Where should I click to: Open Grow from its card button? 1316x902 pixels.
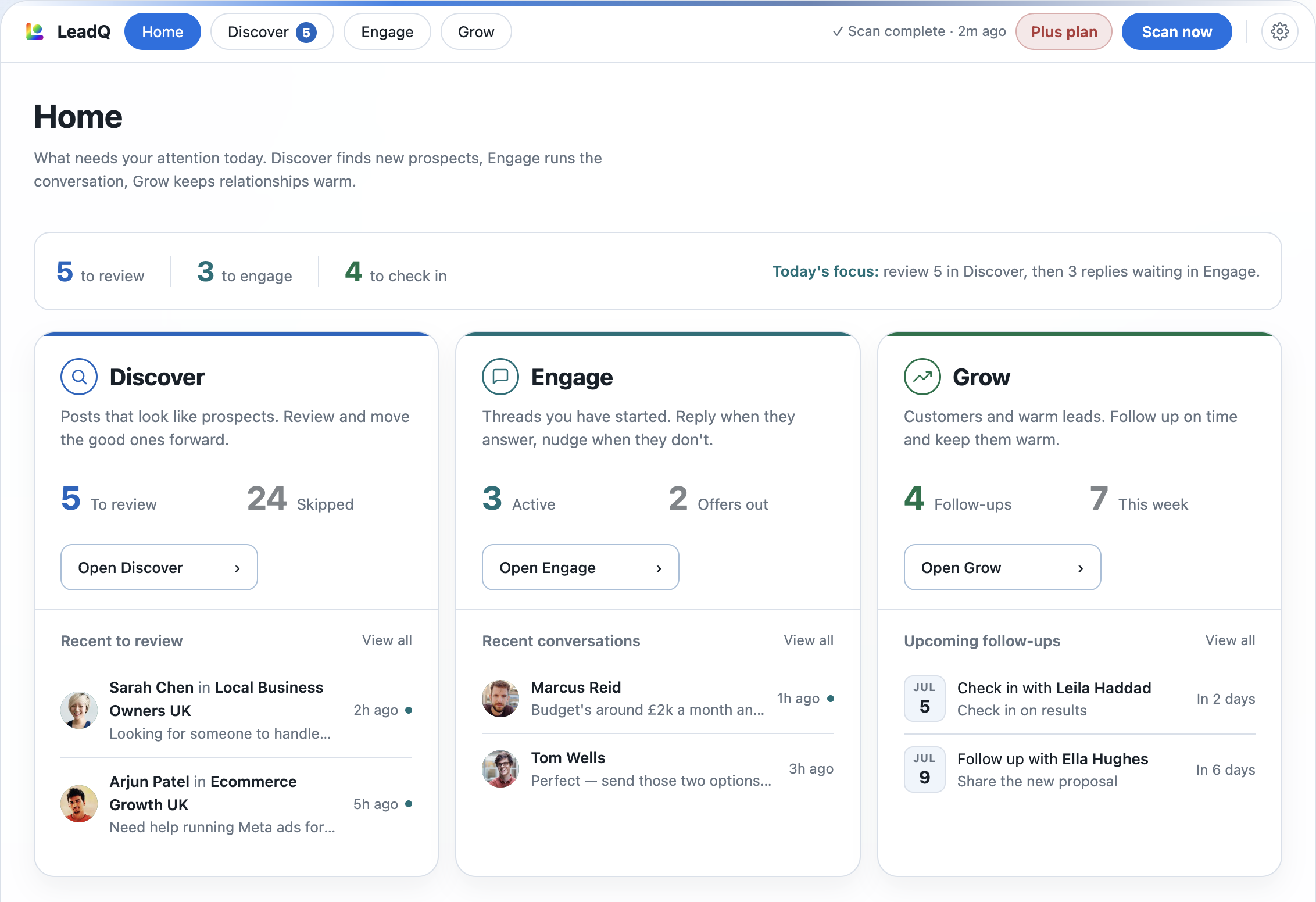1002,567
